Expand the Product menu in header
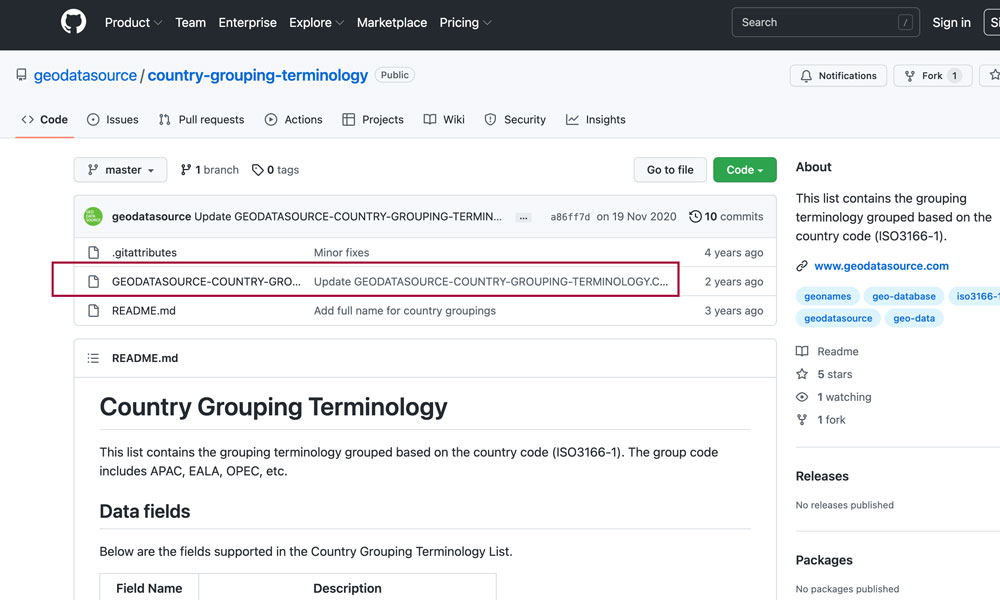This screenshot has height=600, width=1000. 134,23
